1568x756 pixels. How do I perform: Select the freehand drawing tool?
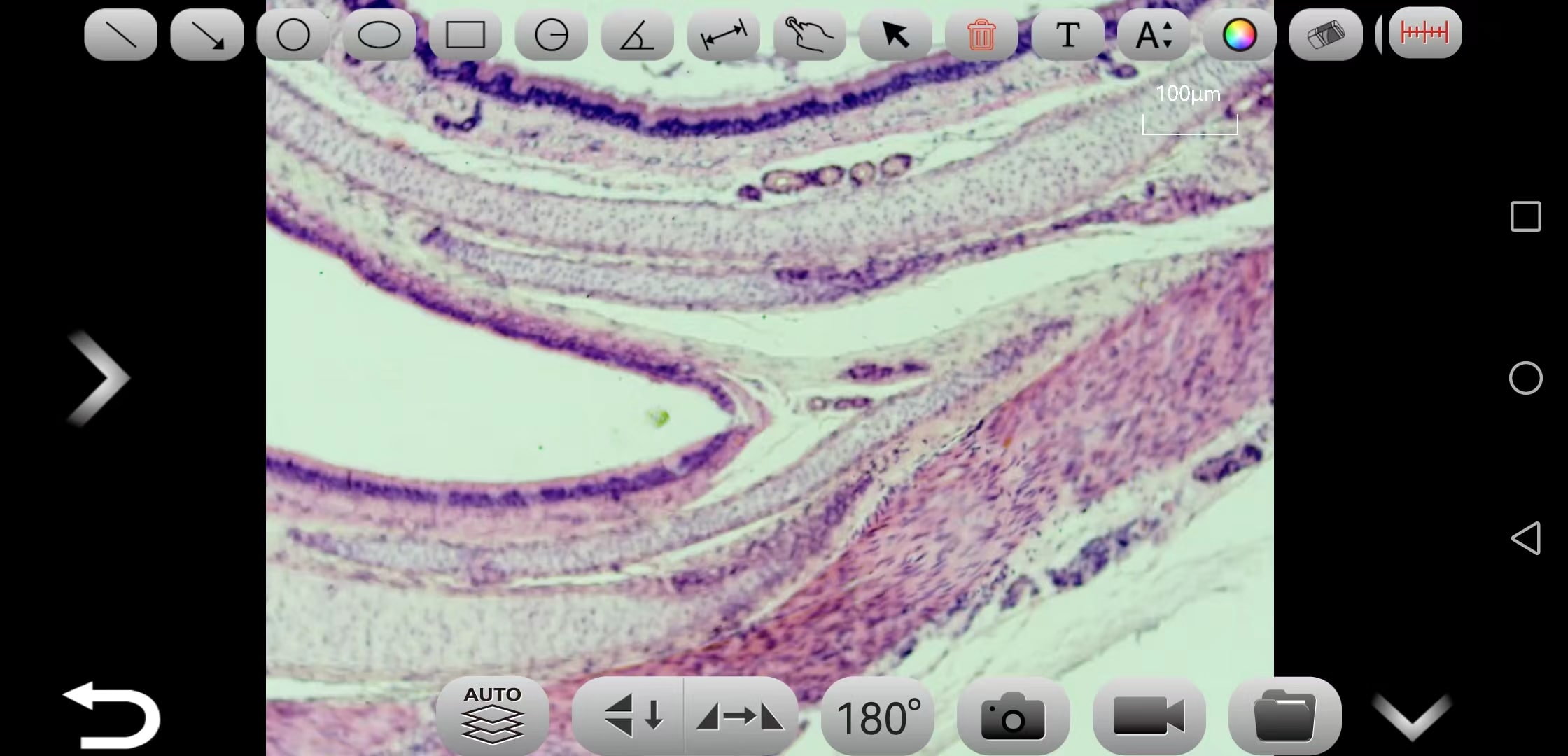[x=810, y=34]
